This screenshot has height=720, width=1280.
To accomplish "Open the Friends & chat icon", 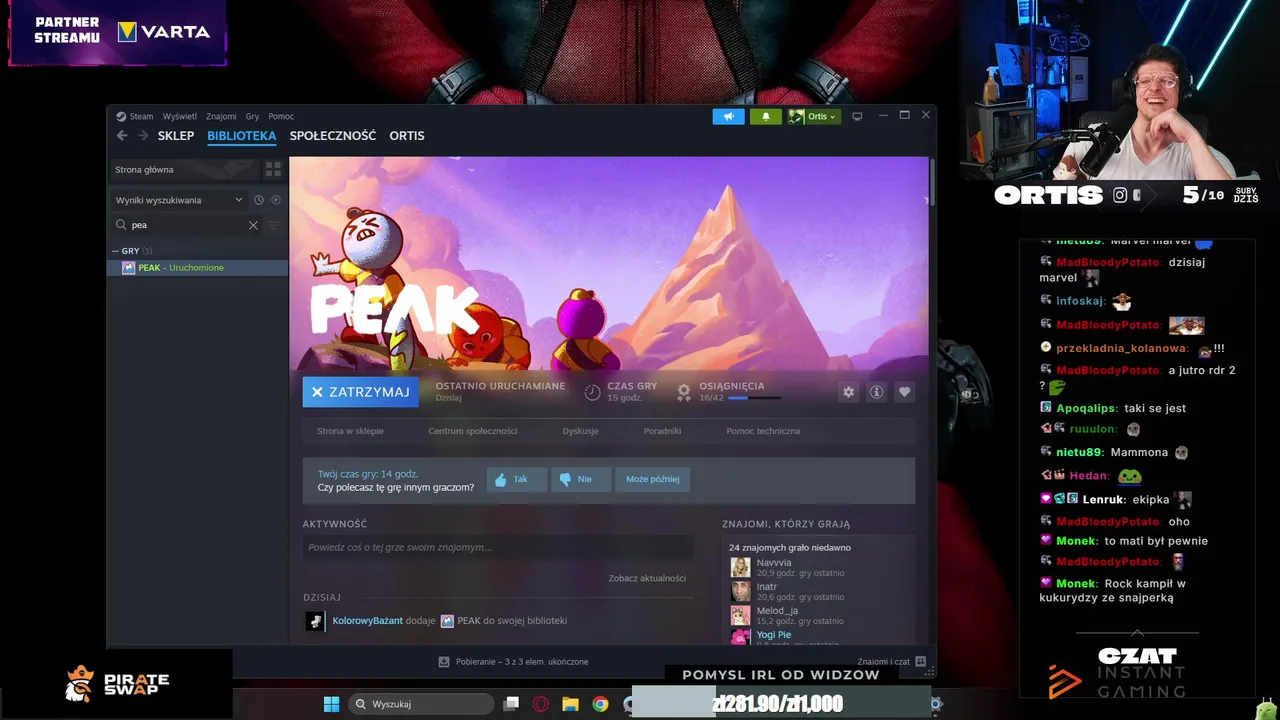I will click(x=921, y=662).
